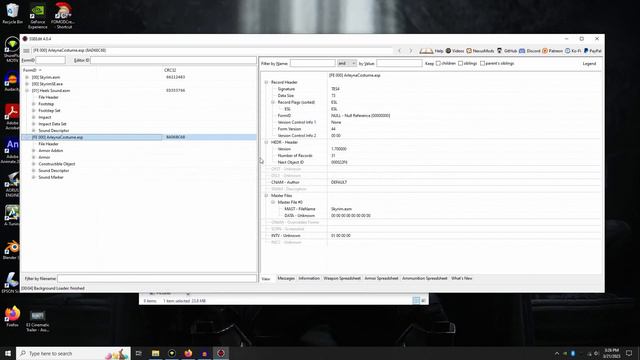
Task: Enable the parent's siblings checkbox
Action: pyautogui.click(x=482, y=63)
